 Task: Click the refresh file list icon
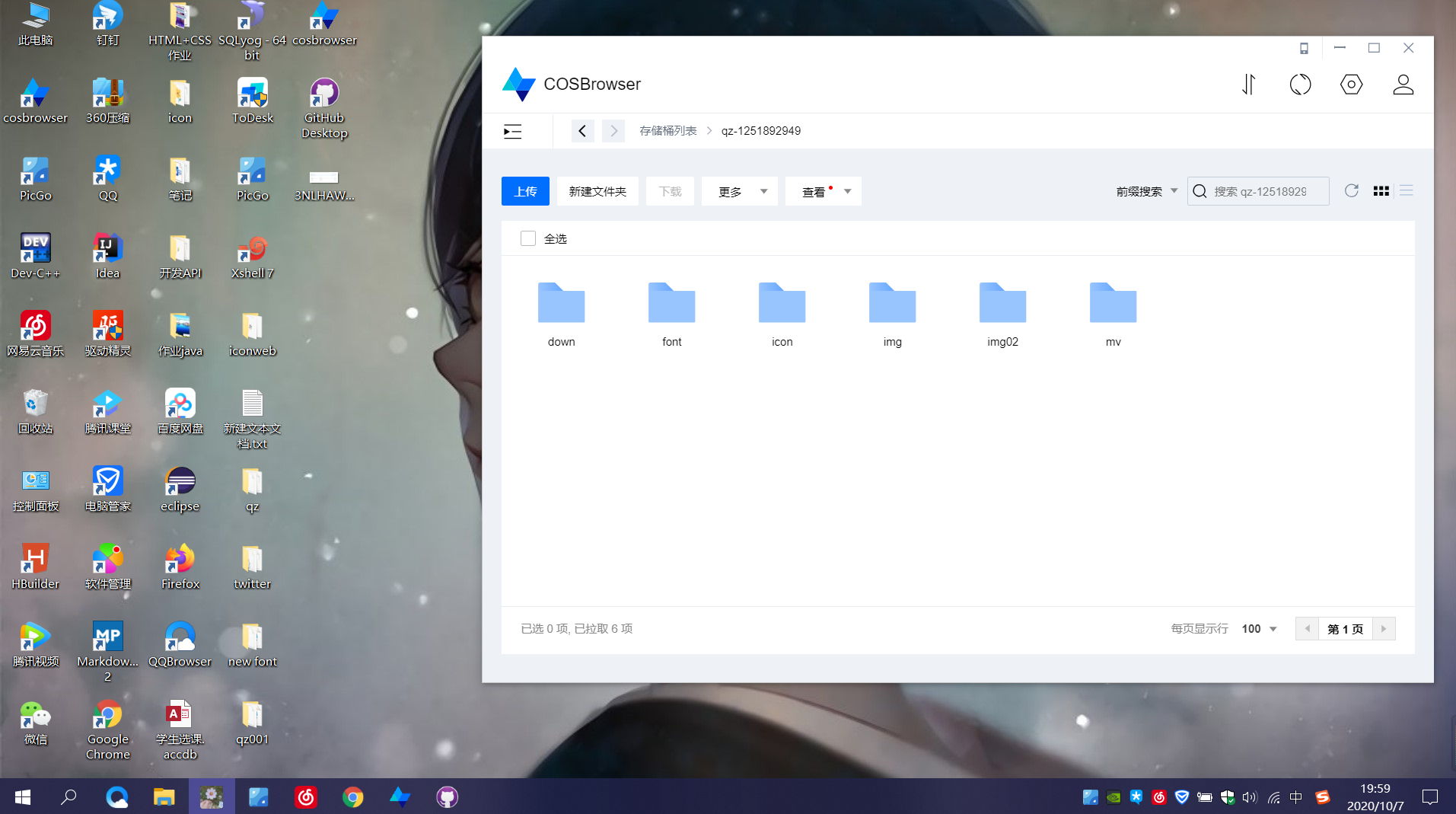pyautogui.click(x=1351, y=191)
